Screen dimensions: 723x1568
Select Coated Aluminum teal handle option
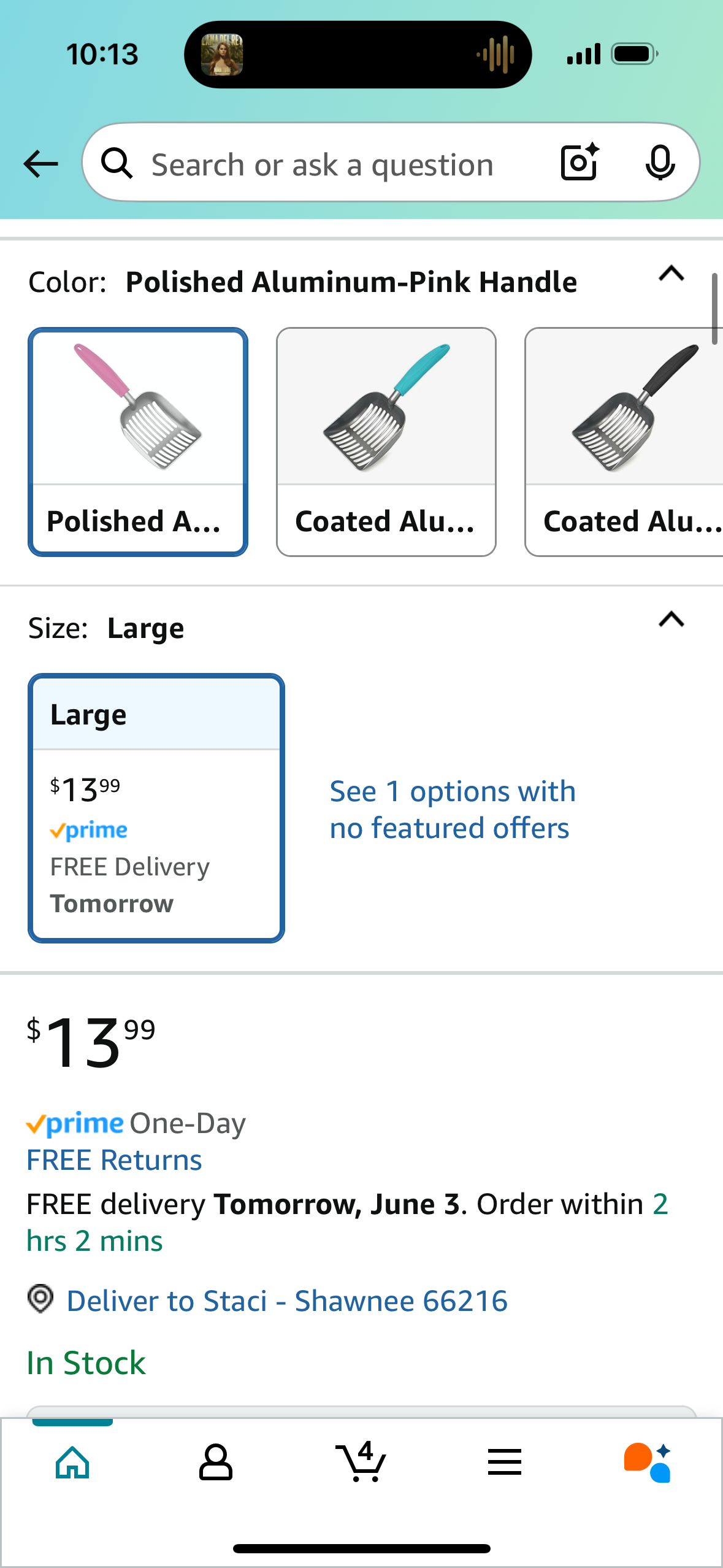[x=386, y=442]
